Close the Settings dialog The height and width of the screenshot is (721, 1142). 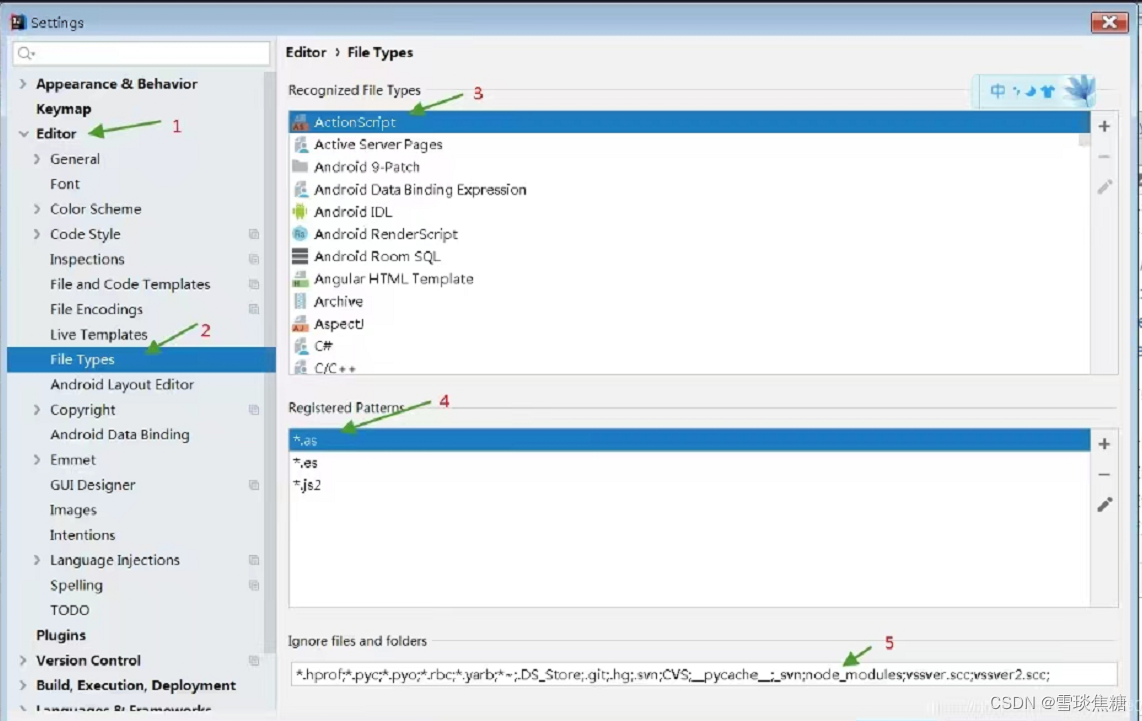pos(1109,23)
